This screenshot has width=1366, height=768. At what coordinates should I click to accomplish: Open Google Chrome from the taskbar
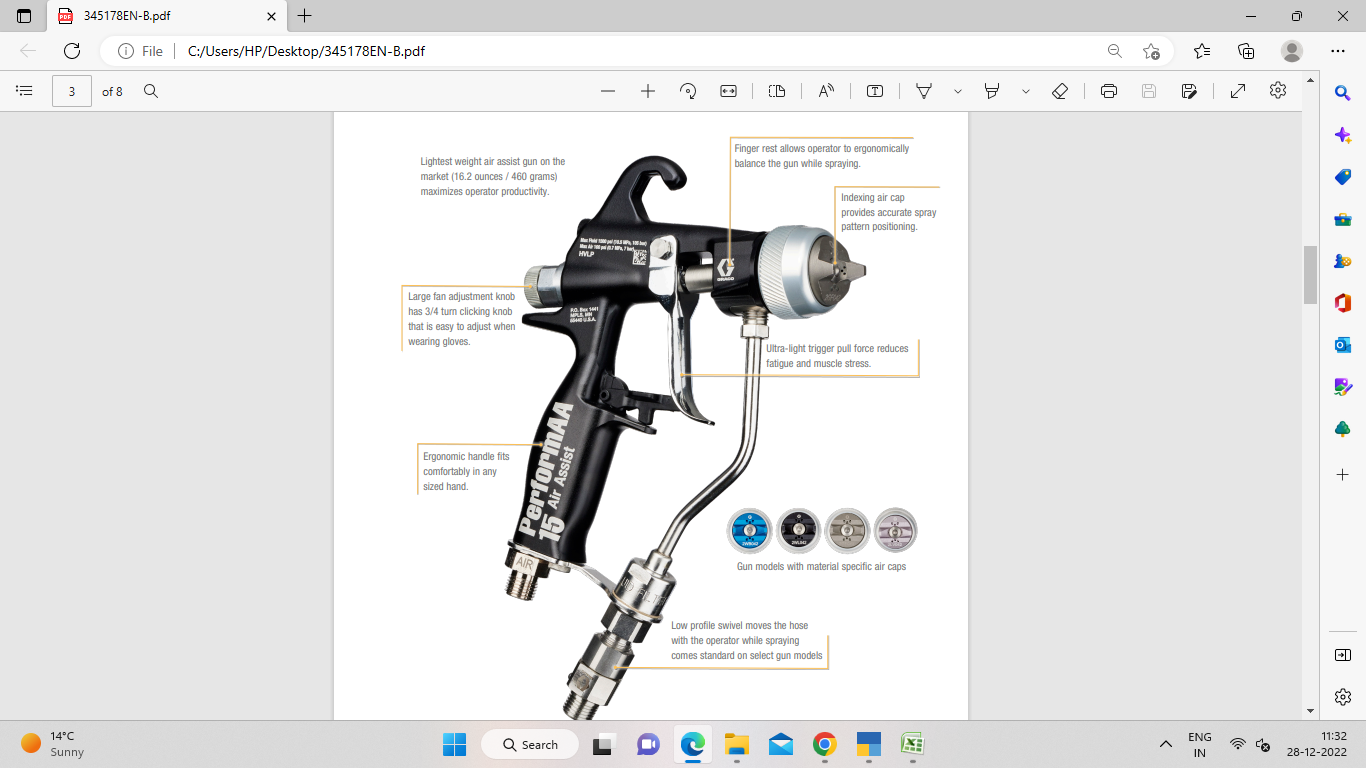pos(824,744)
